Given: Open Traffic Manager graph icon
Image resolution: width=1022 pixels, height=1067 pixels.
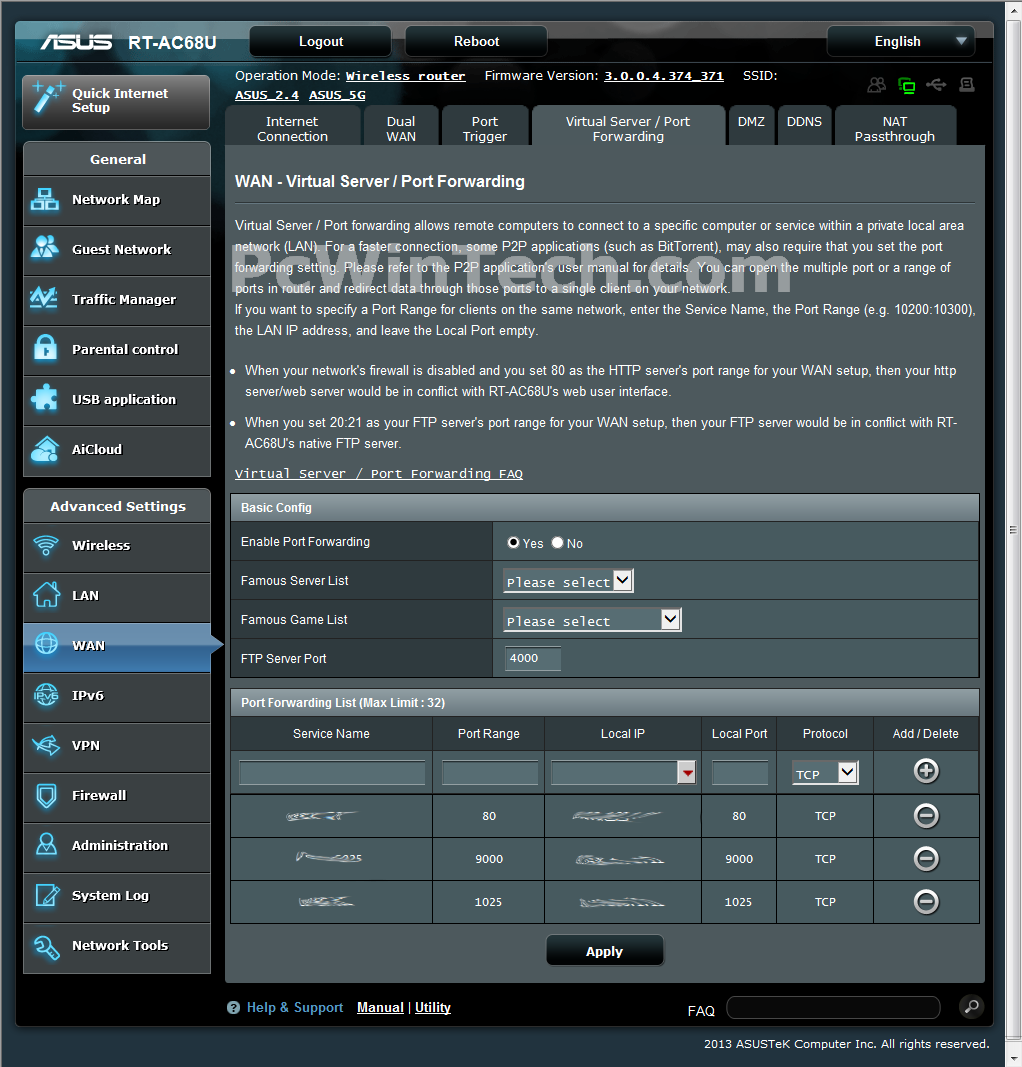Looking at the screenshot, I should [x=45, y=298].
